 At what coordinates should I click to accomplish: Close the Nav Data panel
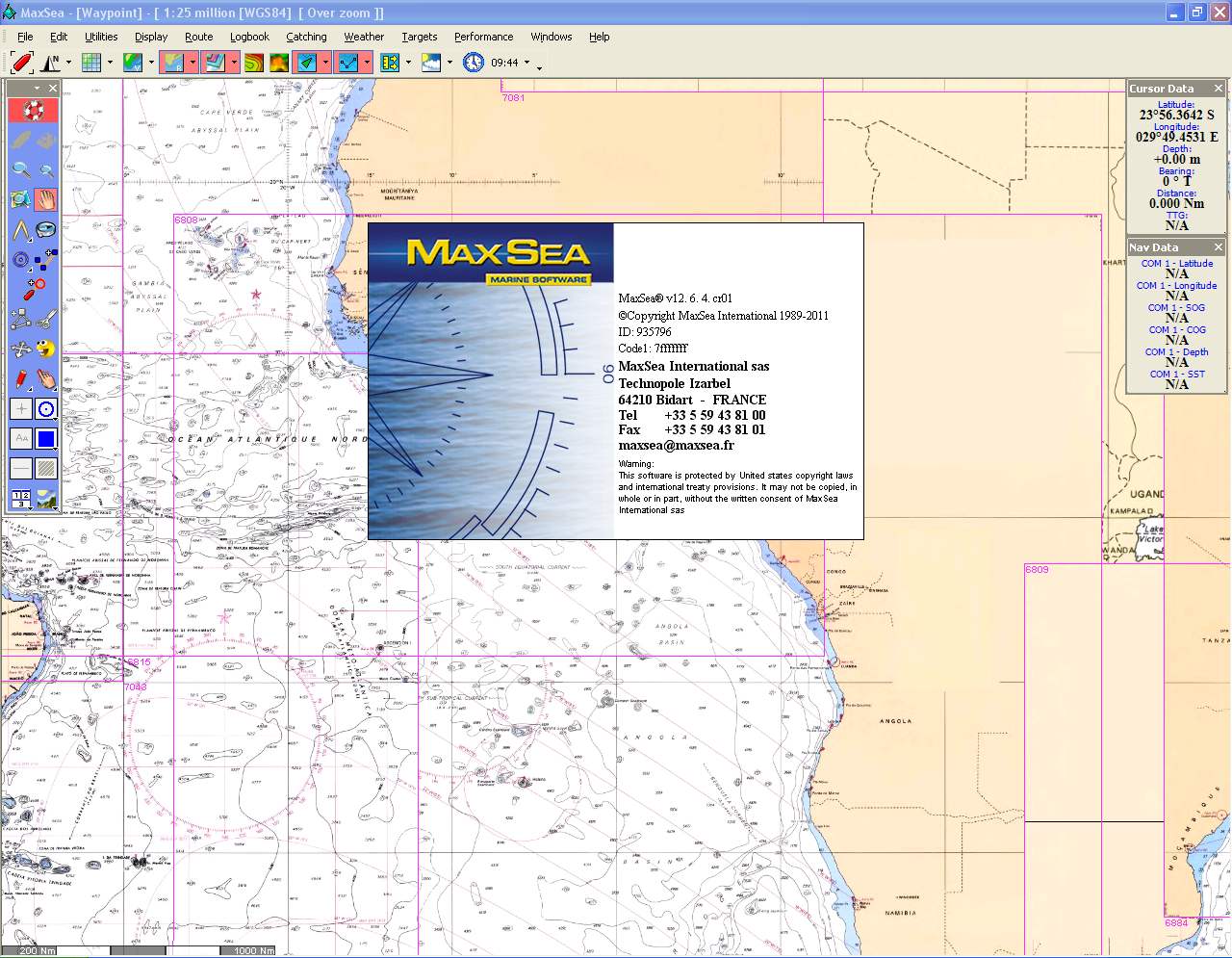tap(1218, 246)
